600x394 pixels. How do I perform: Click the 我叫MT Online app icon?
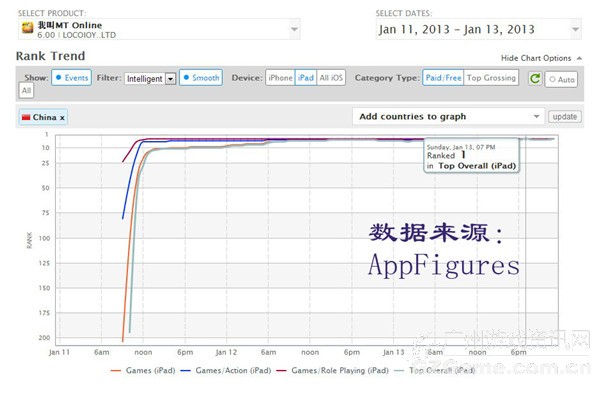point(27,28)
